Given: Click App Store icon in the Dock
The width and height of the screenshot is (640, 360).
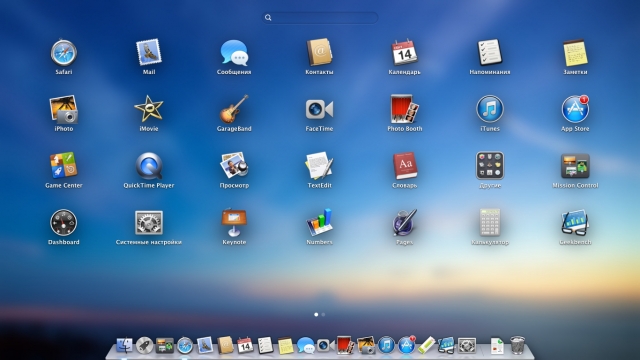Looking at the screenshot, I should pos(406,345).
